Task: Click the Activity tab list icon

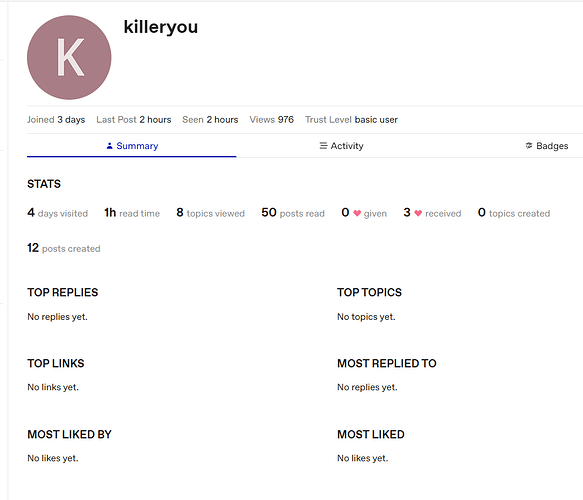Action: click(323, 146)
